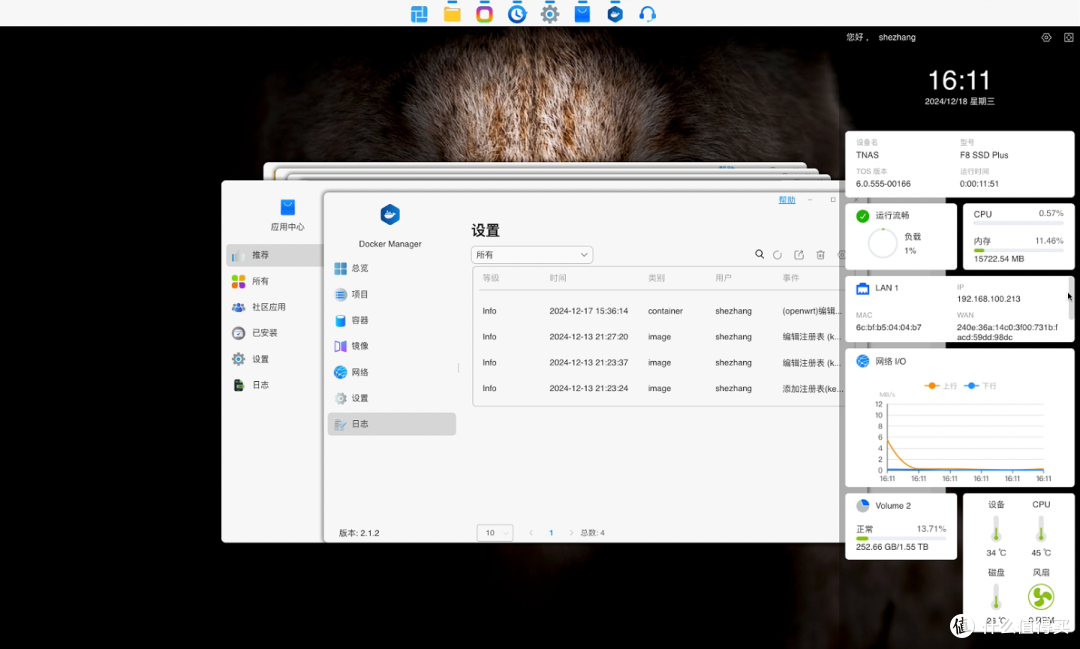Click the previous page arrow in pagination

tap(531, 533)
